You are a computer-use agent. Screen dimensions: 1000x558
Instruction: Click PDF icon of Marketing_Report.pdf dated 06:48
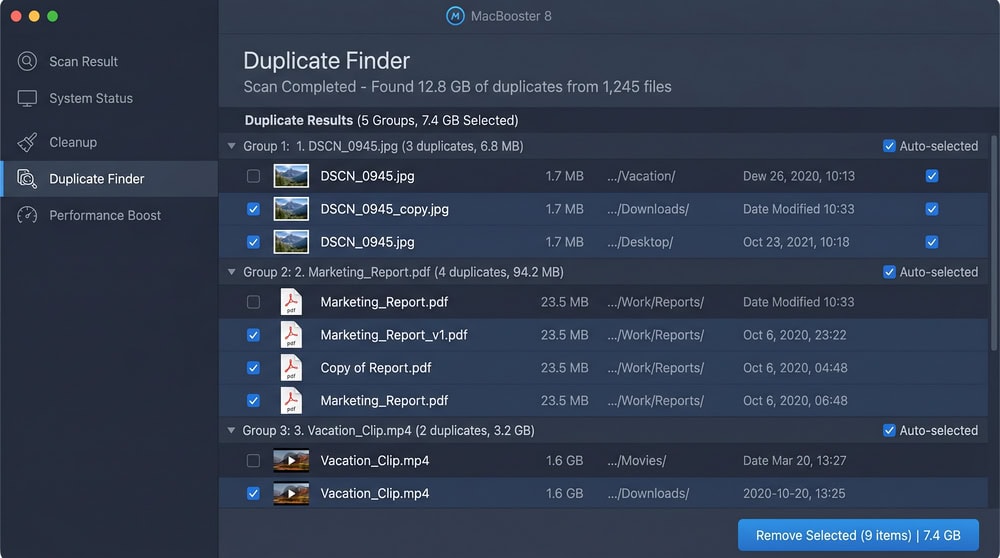point(291,400)
